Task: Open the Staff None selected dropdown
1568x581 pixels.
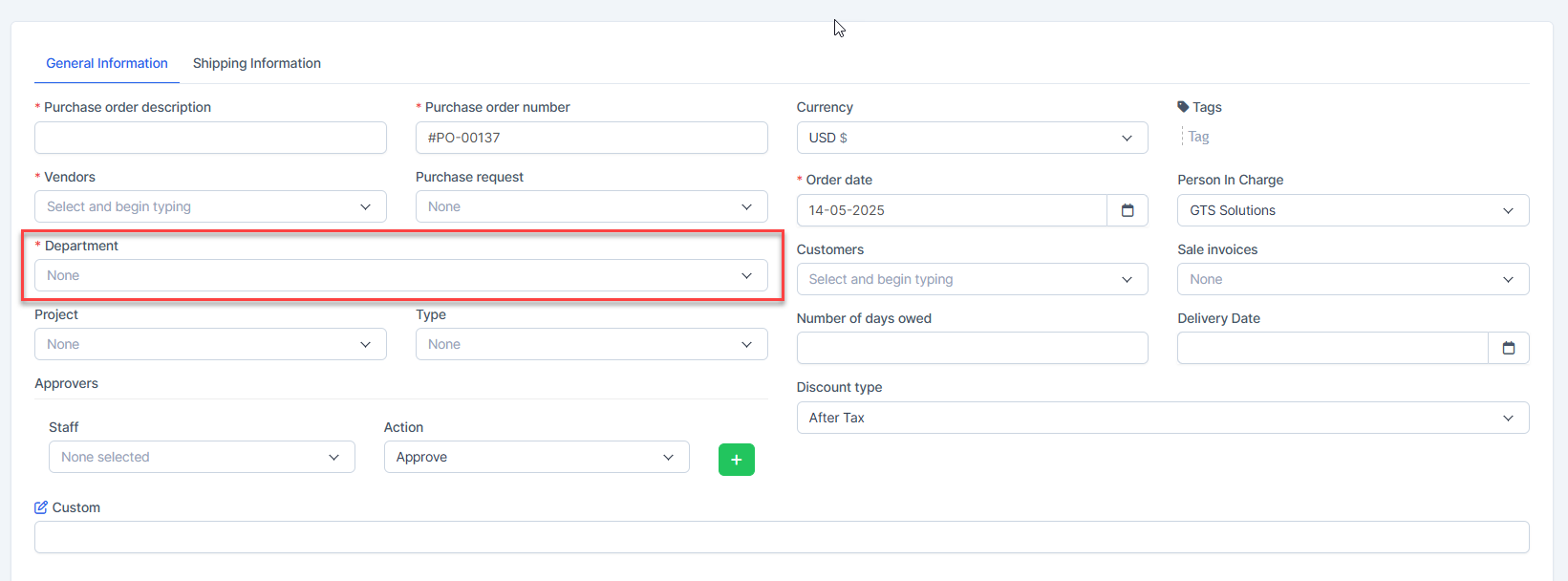Action: pyautogui.click(x=201, y=457)
